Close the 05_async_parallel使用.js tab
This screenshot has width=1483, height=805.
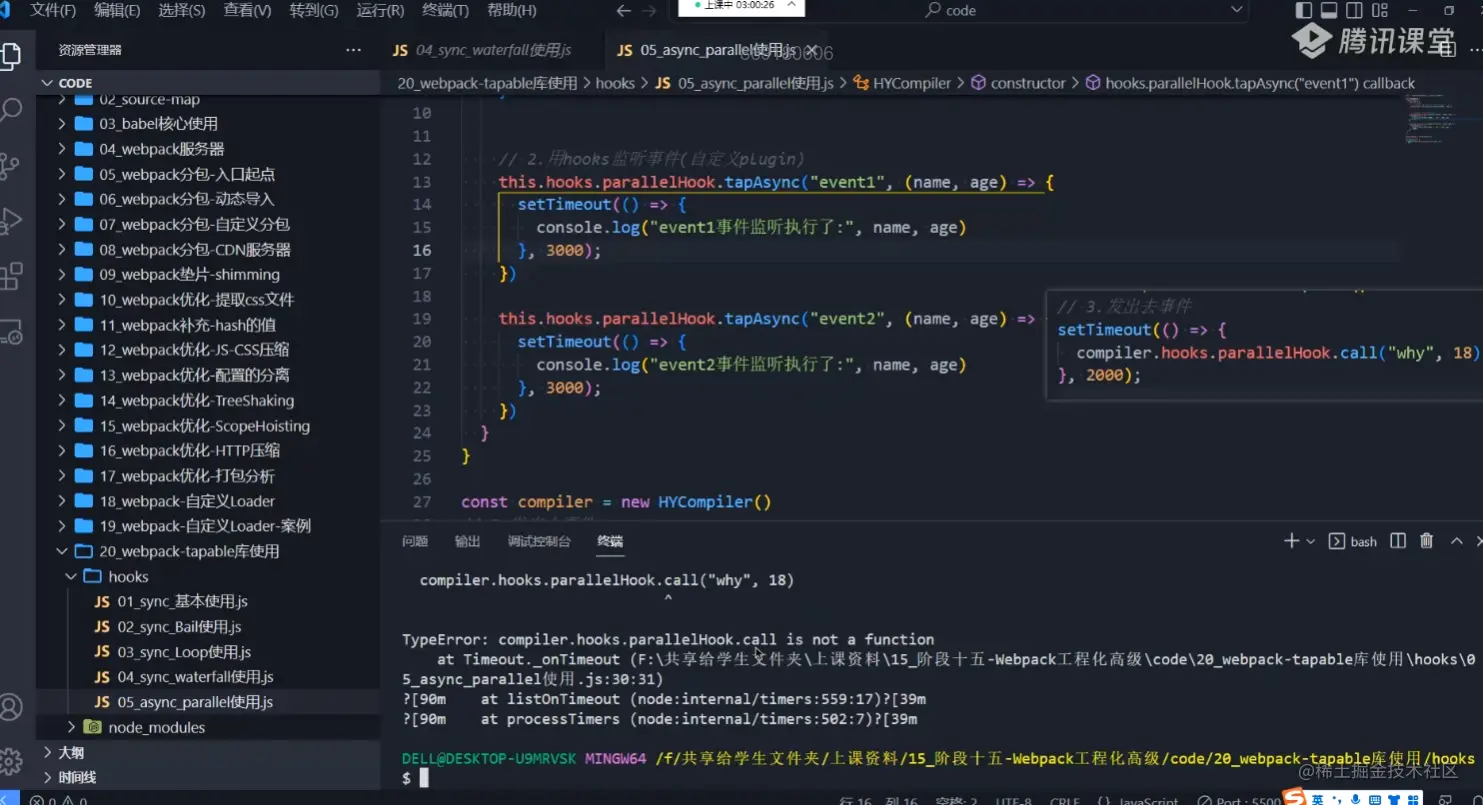812,50
